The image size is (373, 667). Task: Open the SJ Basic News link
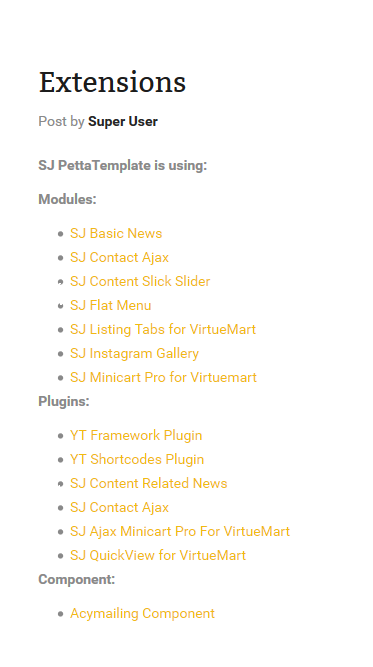click(x=116, y=234)
